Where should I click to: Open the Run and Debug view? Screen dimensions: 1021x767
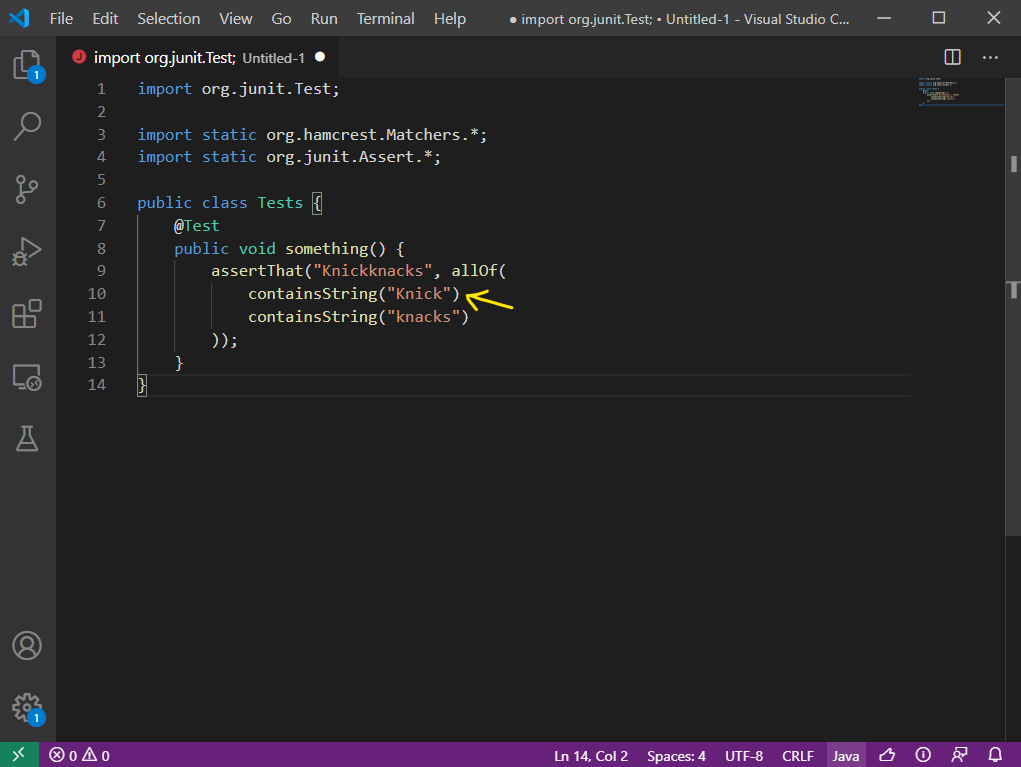click(x=27, y=252)
